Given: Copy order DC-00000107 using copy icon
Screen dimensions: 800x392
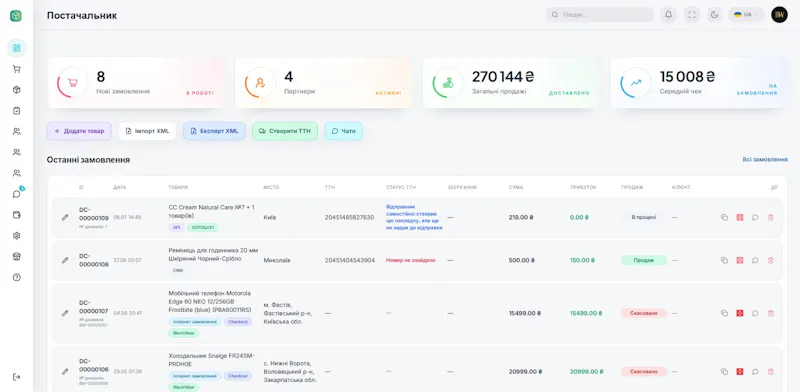Looking at the screenshot, I should click(x=724, y=313).
